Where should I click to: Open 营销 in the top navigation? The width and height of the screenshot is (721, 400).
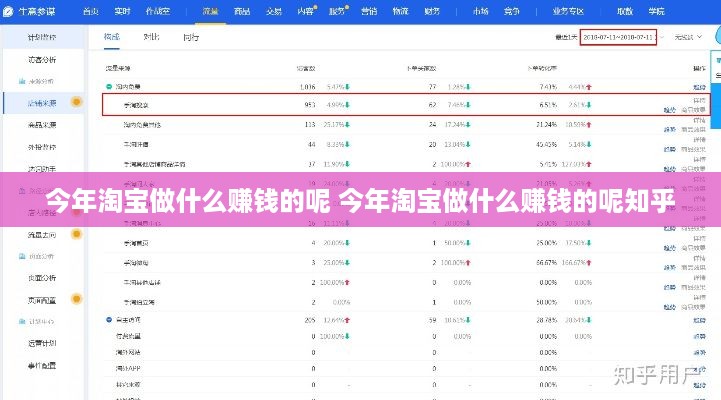click(369, 11)
